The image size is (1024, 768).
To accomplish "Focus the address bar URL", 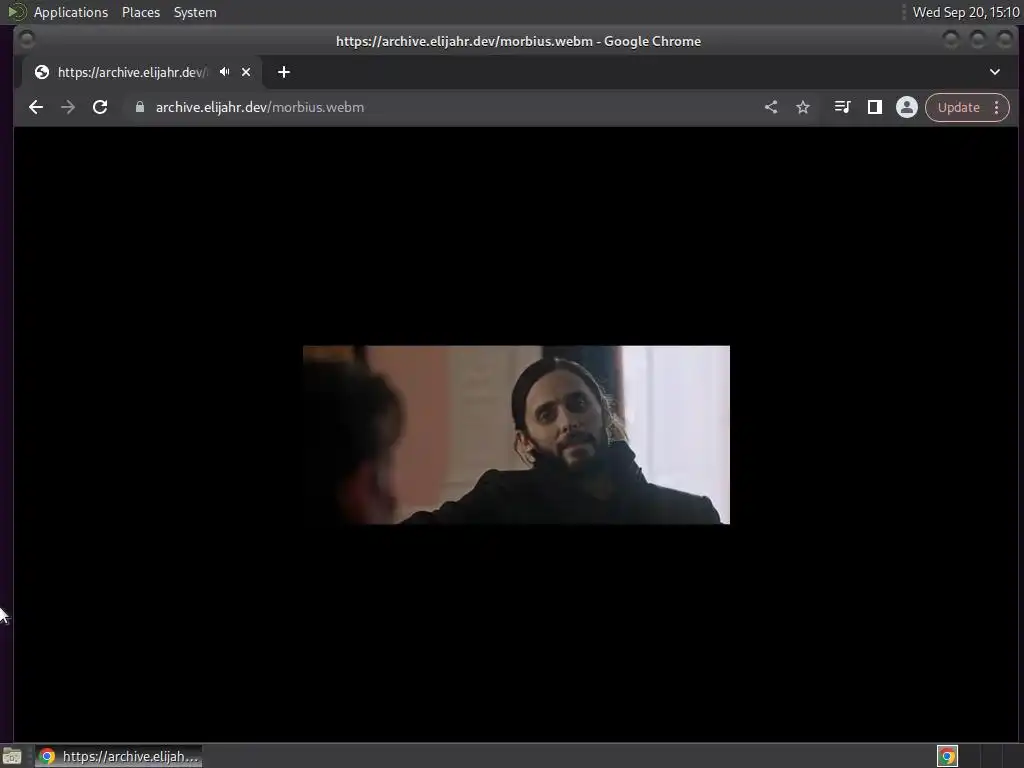I will click(260, 107).
